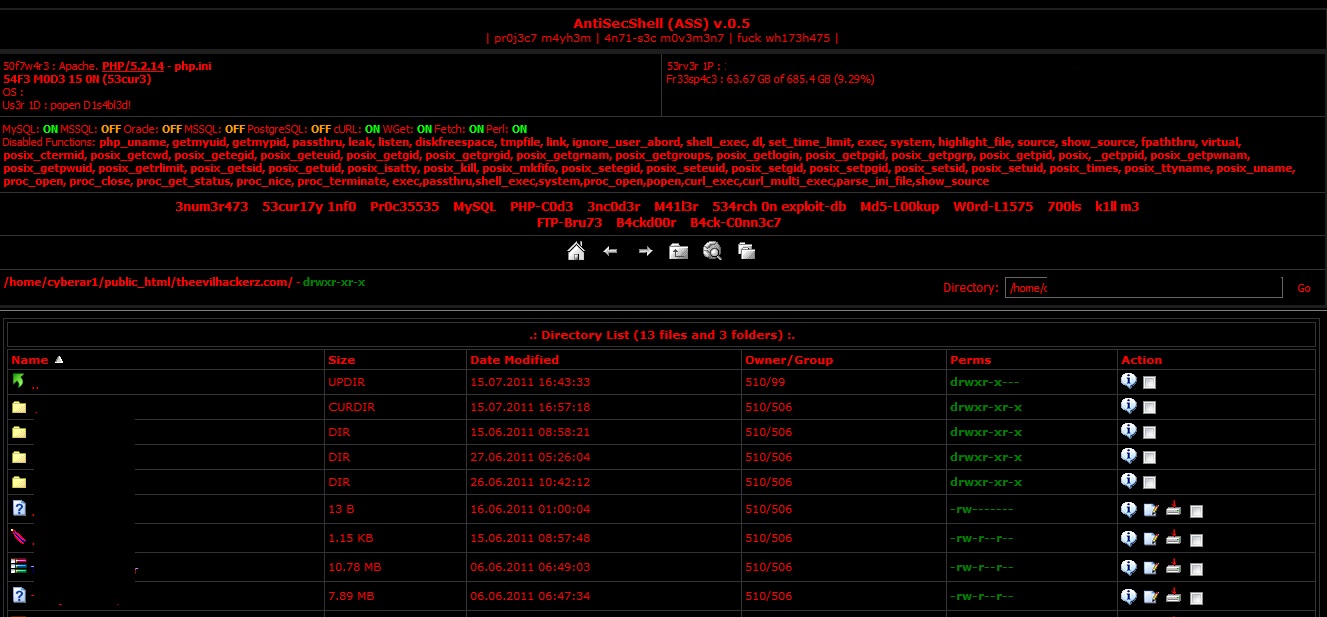Click the PHP/5.2.14 link
Screen dimensions: 1327x617
click(133, 66)
